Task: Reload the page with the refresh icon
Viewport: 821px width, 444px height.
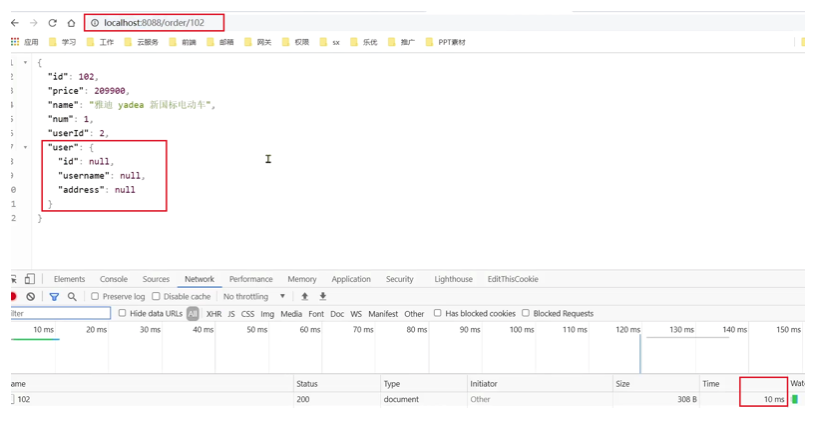Action: click(52, 23)
